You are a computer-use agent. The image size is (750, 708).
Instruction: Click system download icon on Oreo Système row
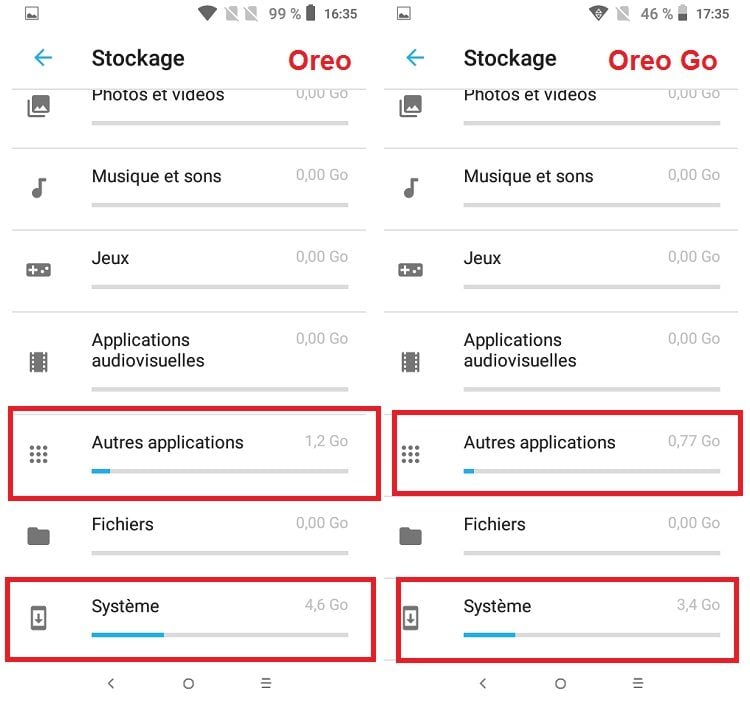tap(39, 618)
